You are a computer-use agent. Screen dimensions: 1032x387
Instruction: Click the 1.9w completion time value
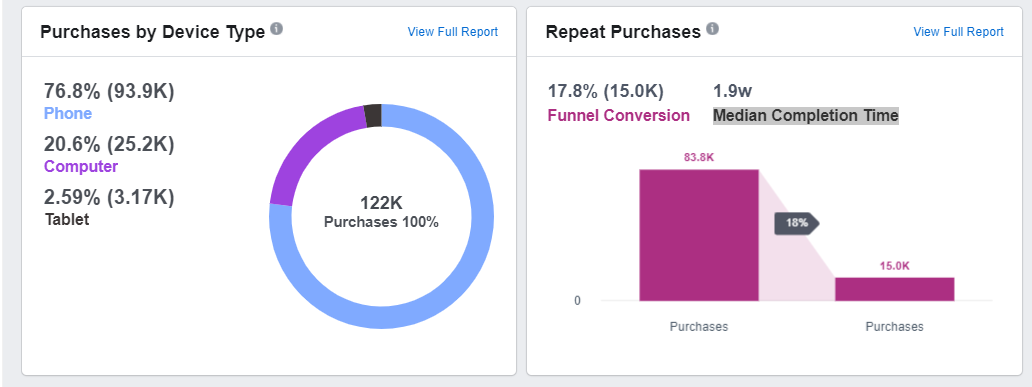click(x=733, y=91)
